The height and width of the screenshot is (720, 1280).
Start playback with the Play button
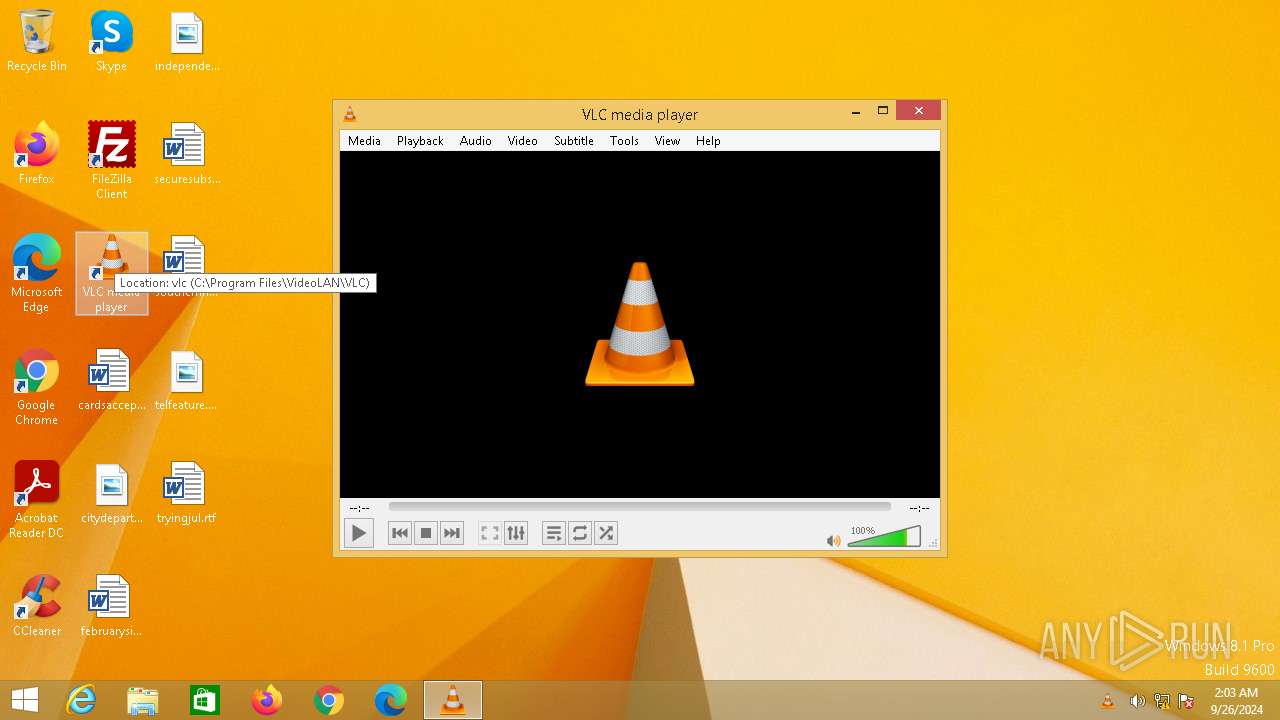pyautogui.click(x=358, y=533)
